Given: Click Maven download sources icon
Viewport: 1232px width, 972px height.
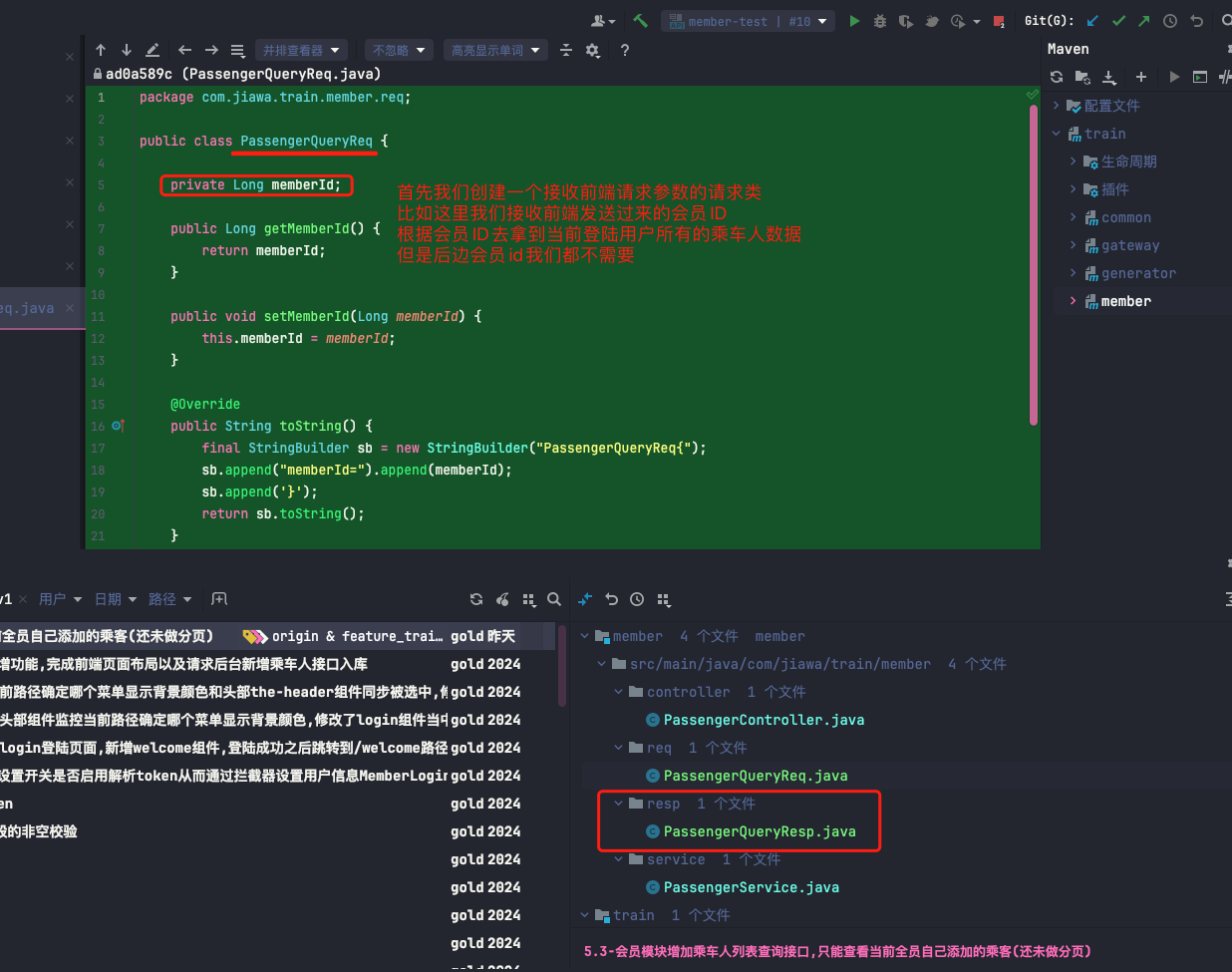Looking at the screenshot, I should point(1109,77).
